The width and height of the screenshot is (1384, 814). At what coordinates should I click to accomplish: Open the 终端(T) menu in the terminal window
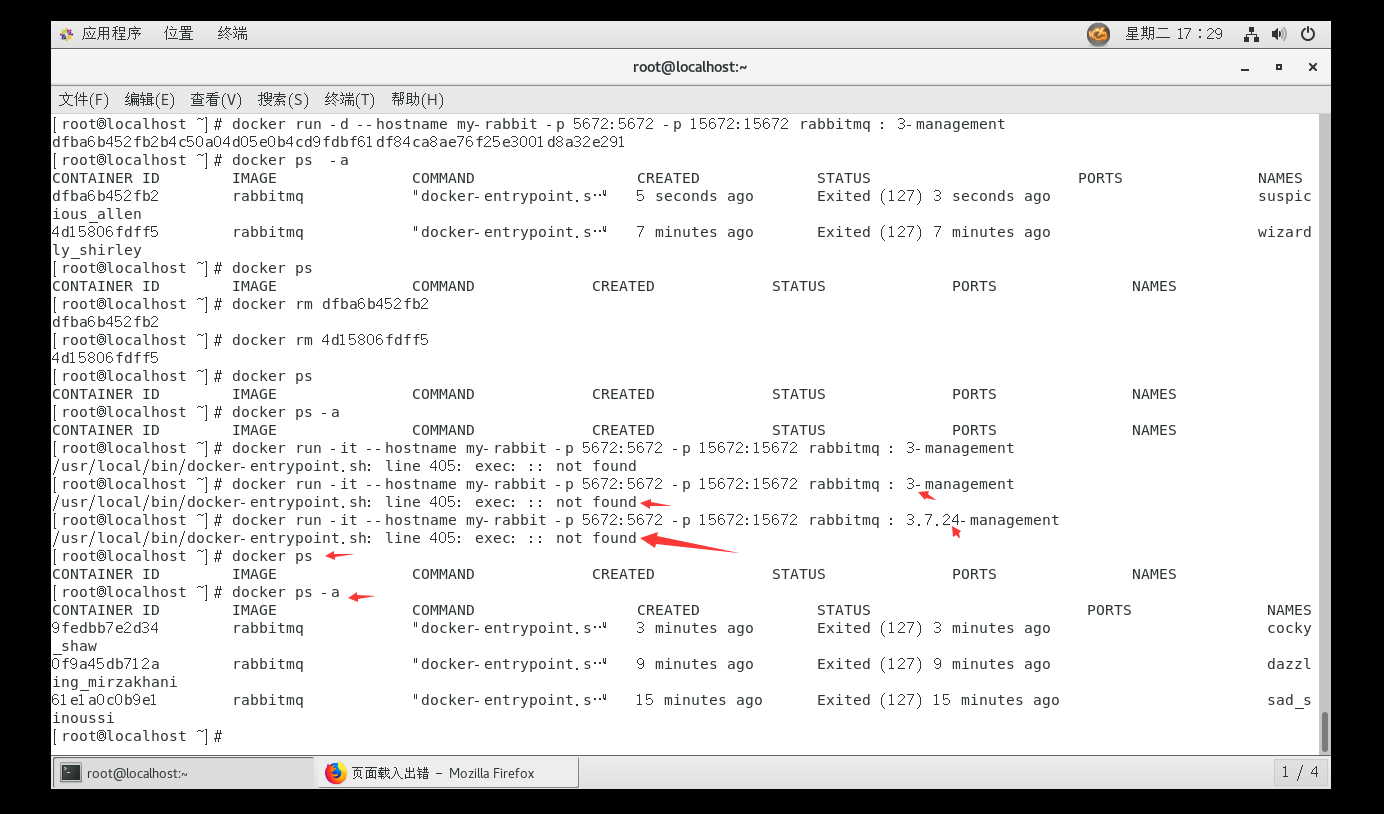(350, 99)
